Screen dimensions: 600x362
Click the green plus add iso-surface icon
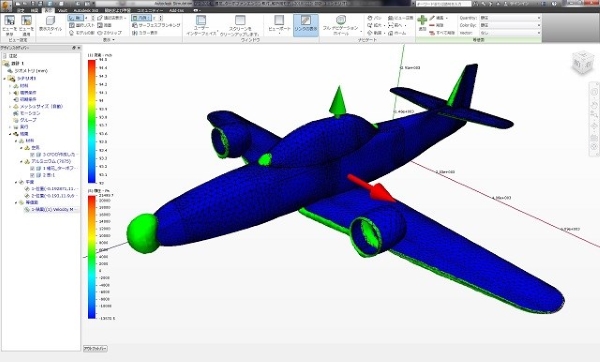tap(422, 20)
